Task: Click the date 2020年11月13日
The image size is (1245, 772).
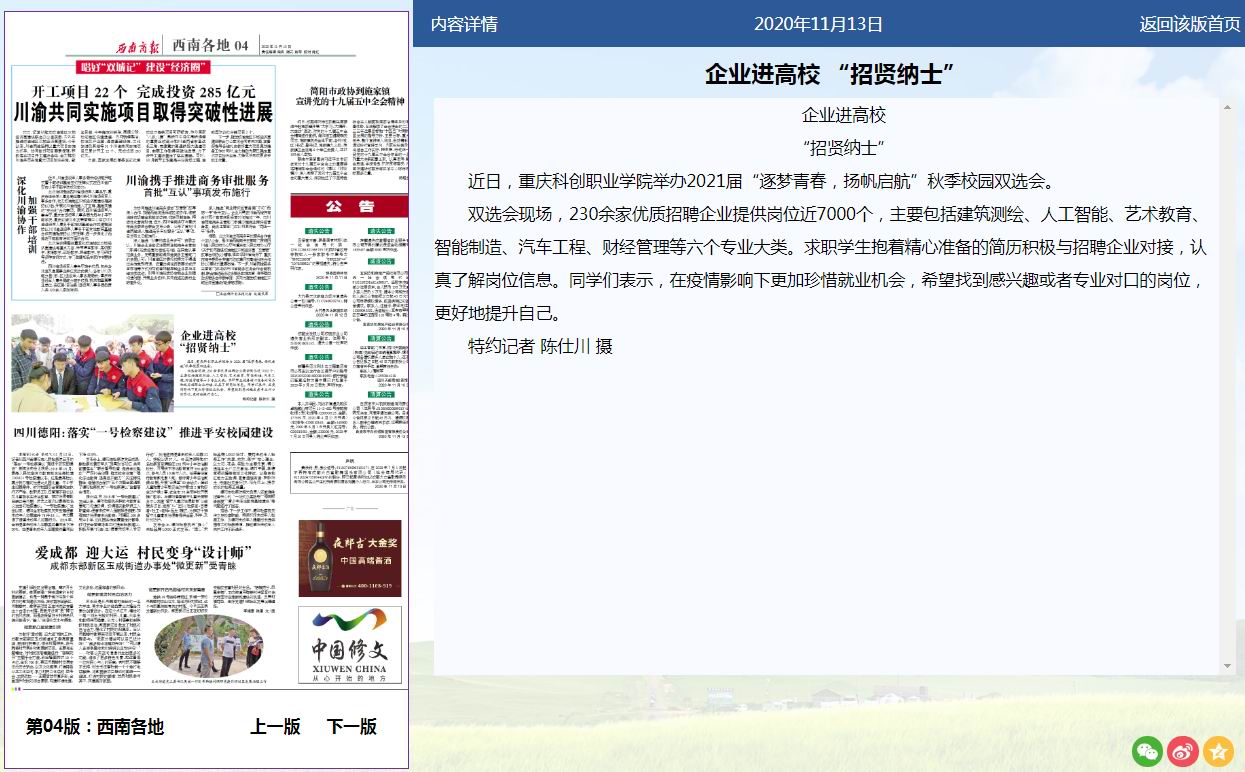Action: point(818,24)
